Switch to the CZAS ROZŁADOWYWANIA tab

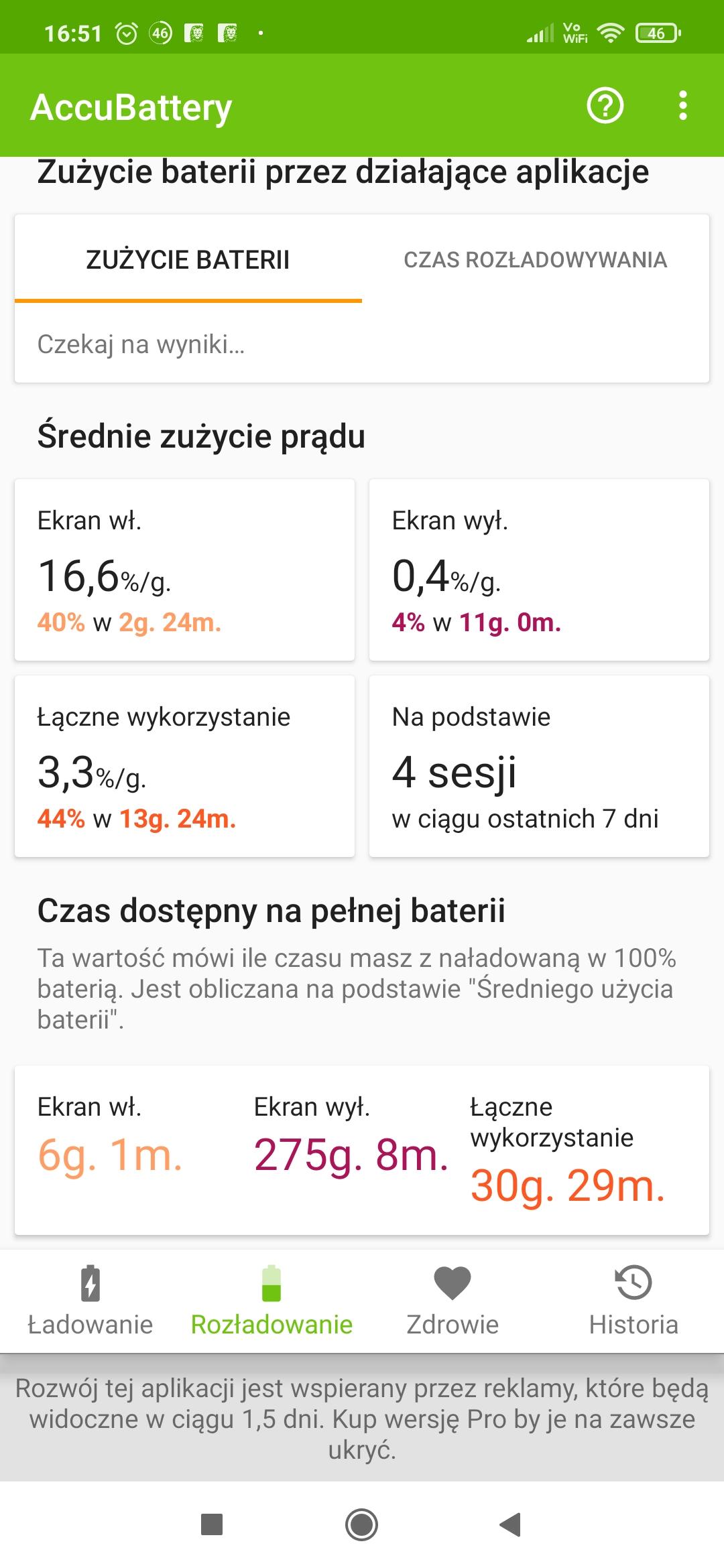pos(535,260)
